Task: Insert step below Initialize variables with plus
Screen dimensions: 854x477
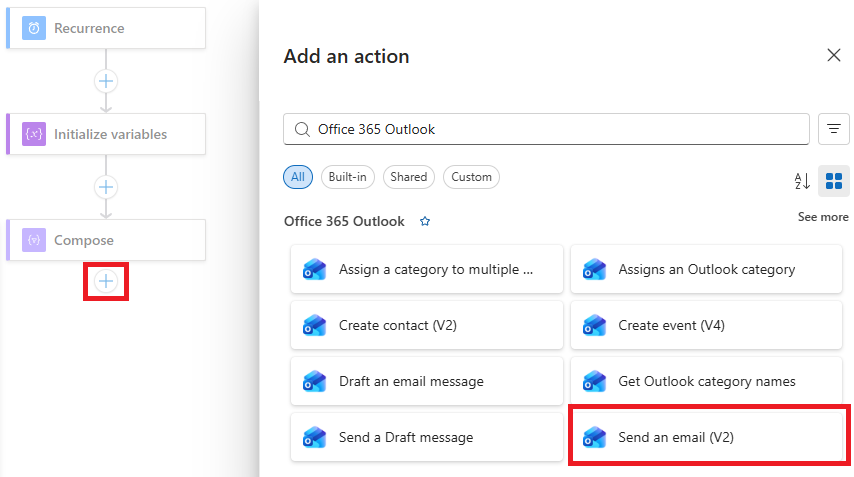Action: [x=106, y=187]
